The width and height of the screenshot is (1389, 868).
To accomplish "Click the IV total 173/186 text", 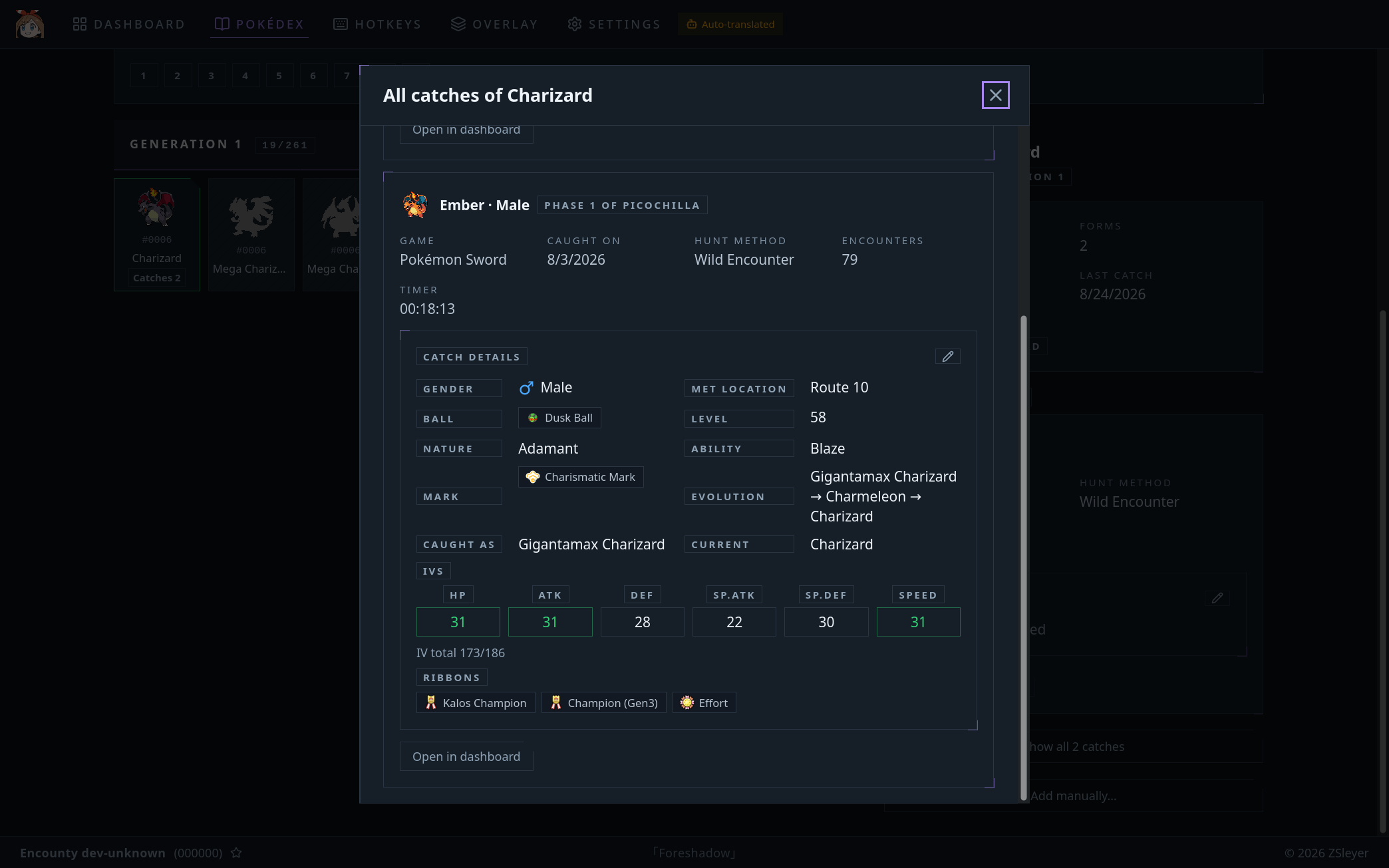I will [460, 653].
